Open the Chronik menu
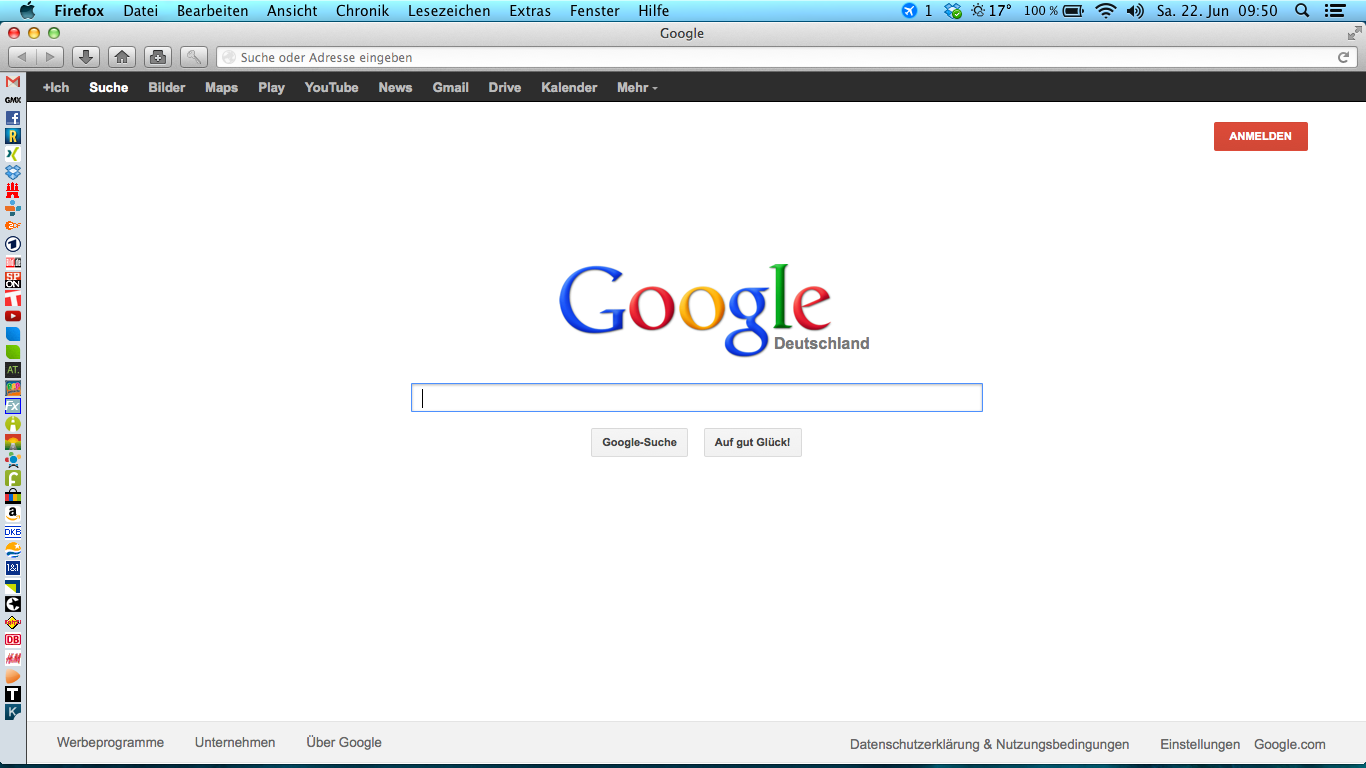 (x=363, y=11)
